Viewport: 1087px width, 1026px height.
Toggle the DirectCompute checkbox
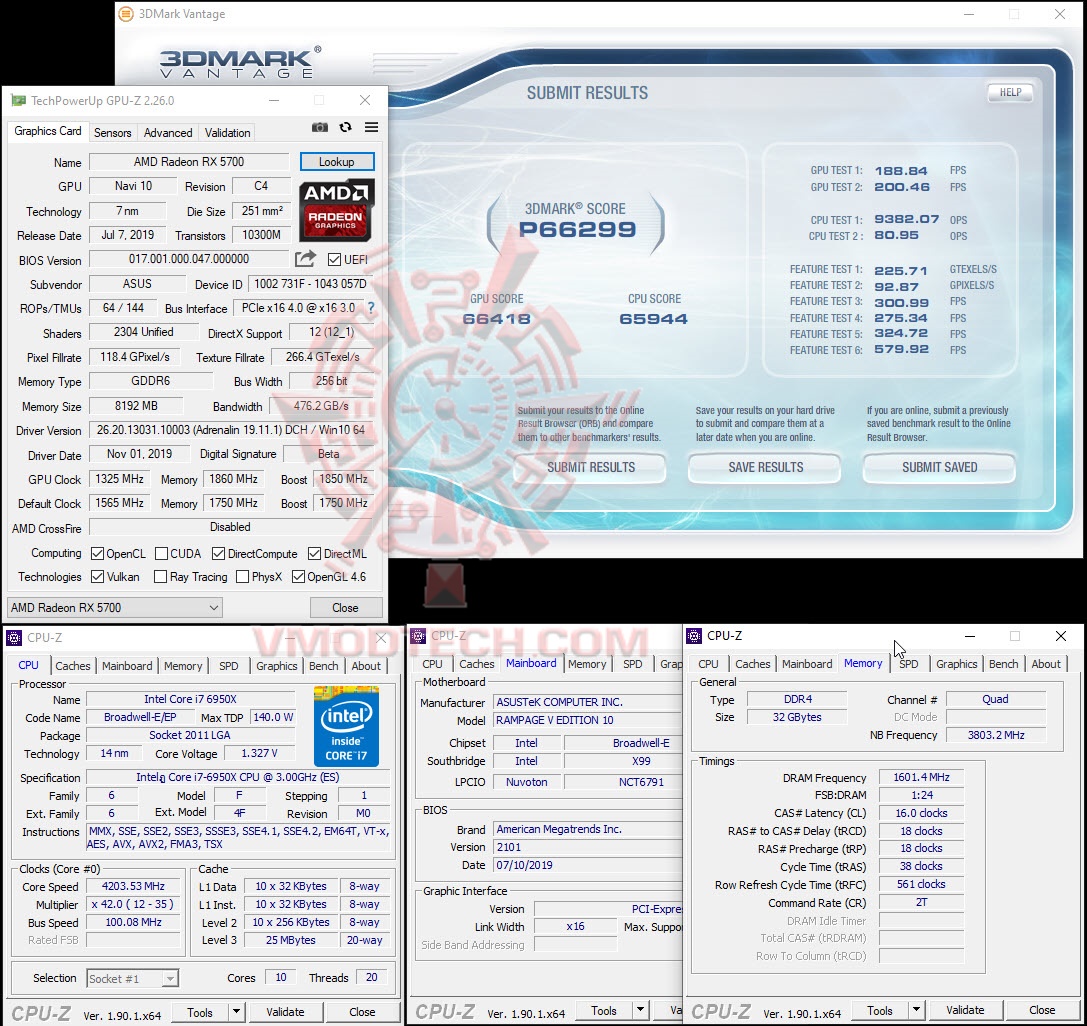[218, 554]
